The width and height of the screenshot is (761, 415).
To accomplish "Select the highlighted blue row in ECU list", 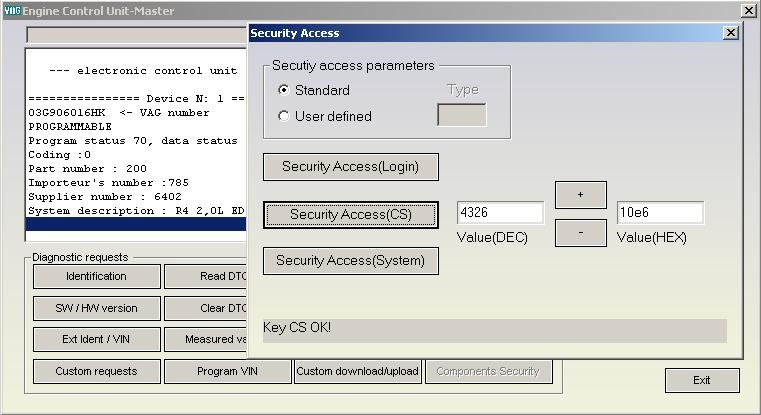I will pyautogui.click(x=136, y=224).
